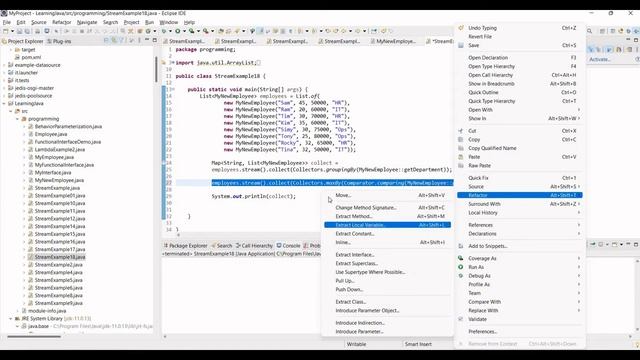Screen dimensions: 640x360
Task: Click the magnifier search icon at top right
Action: [x=589, y=31]
